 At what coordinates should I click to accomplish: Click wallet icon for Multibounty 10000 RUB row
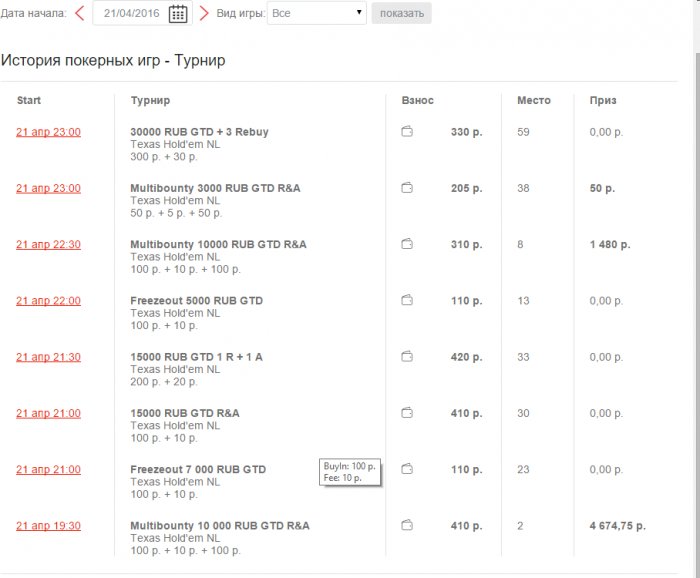407,244
